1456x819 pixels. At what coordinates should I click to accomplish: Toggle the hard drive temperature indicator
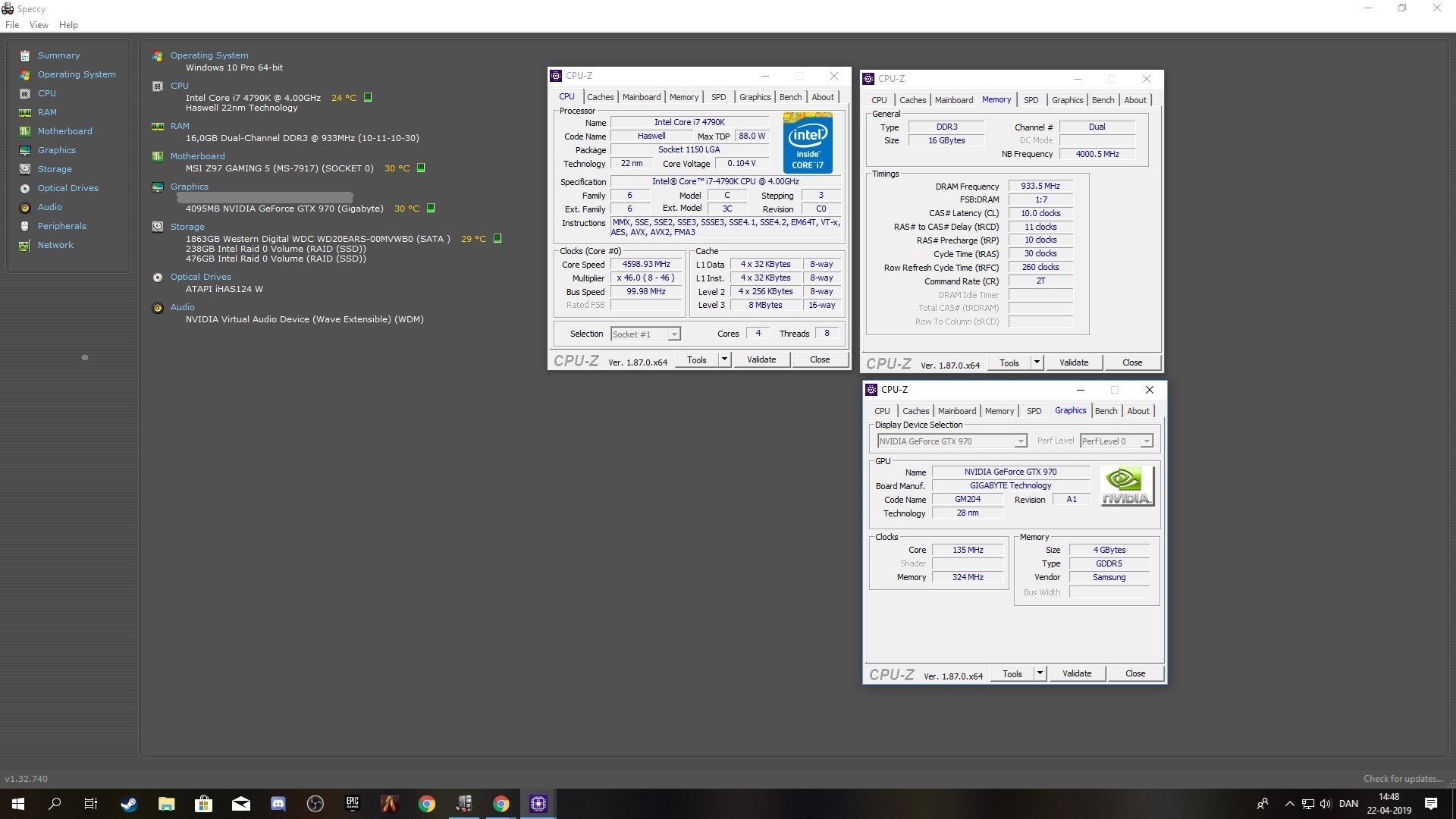tap(497, 238)
